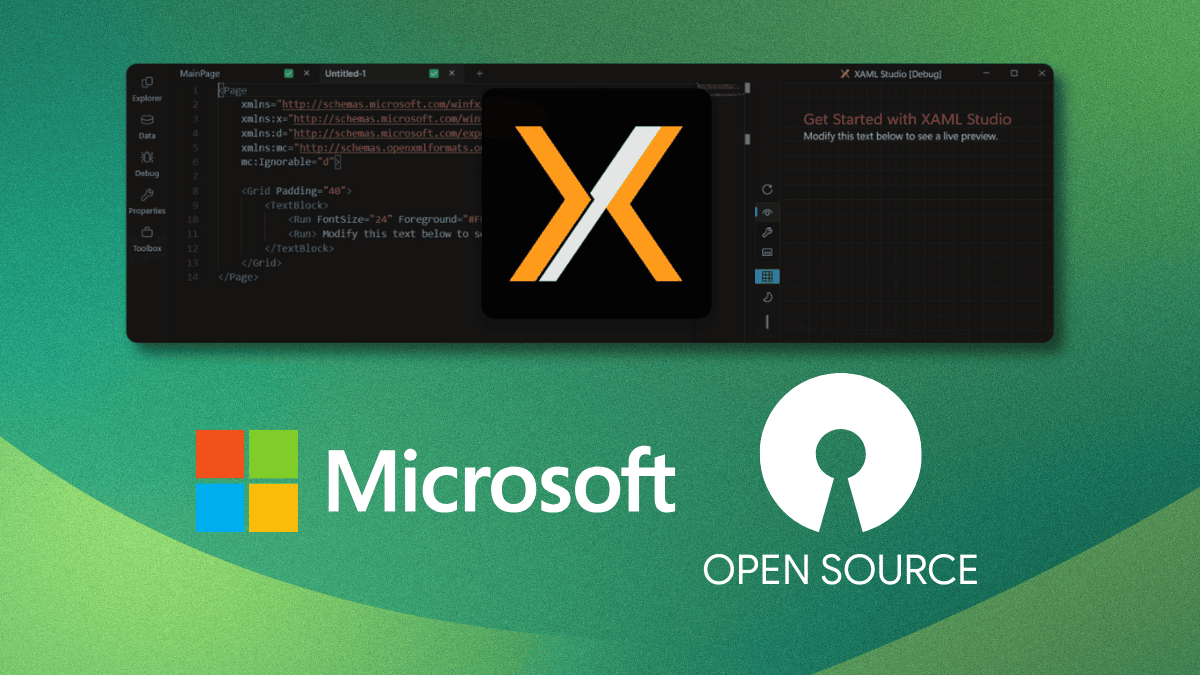Switch to the MainPage tab
The height and width of the screenshot is (675, 1200).
pyautogui.click(x=199, y=74)
